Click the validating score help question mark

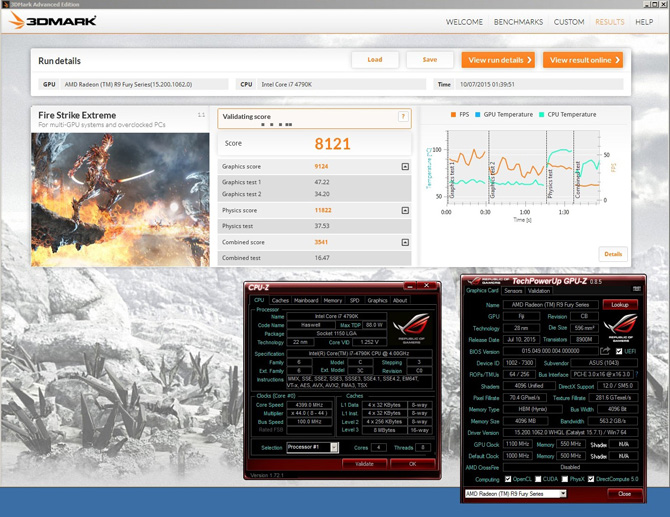coord(404,117)
